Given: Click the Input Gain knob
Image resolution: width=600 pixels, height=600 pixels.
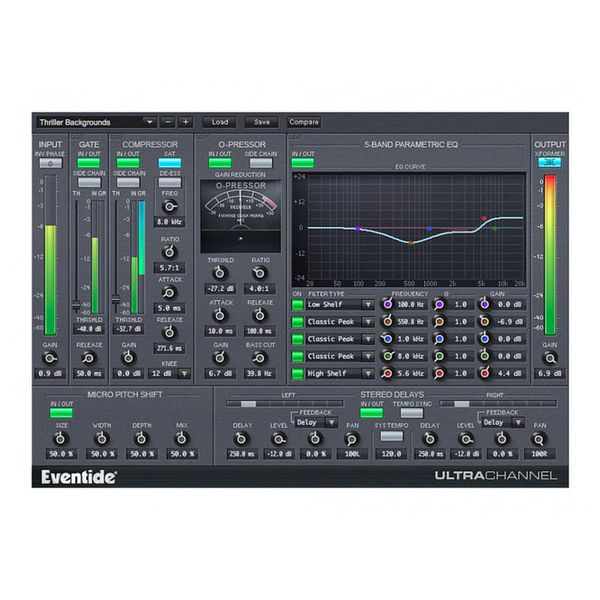Looking at the screenshot, I should [49, 358].
